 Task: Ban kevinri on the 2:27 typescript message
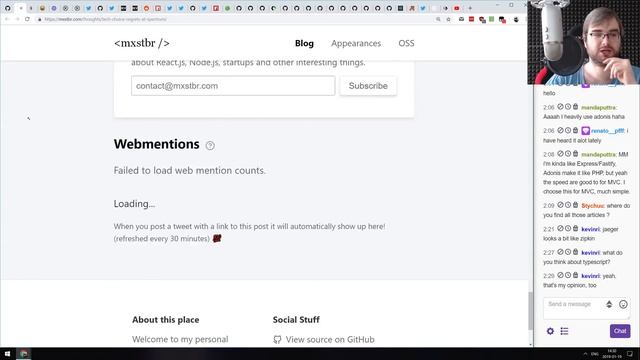[x=560, y=252]
